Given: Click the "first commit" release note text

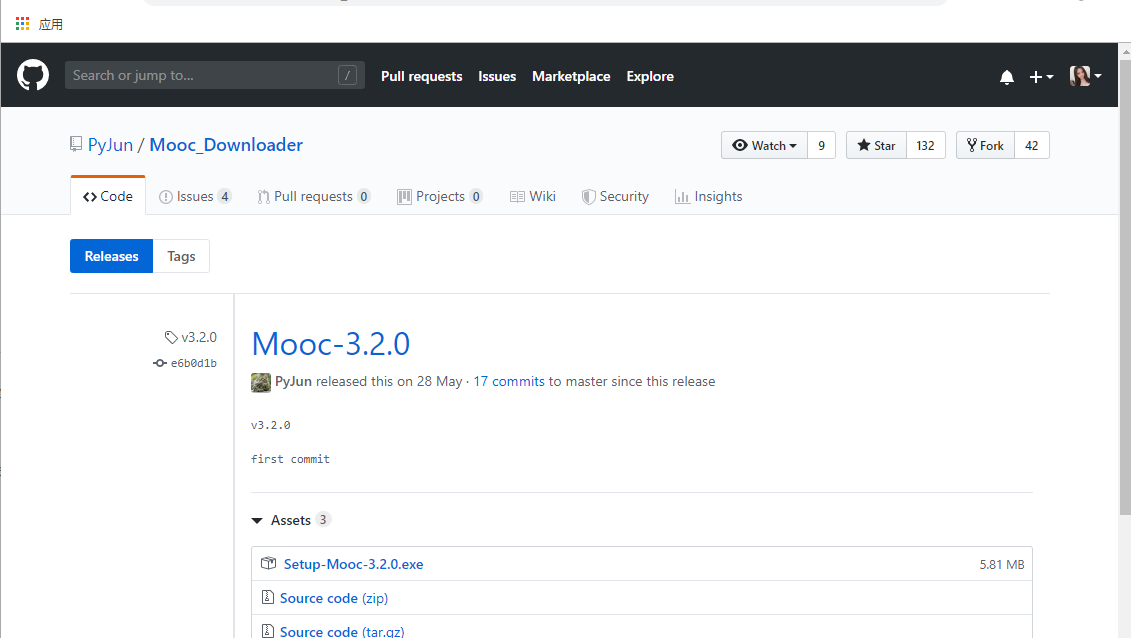Looking at the screenshot, I should click(x=290, y=459).
